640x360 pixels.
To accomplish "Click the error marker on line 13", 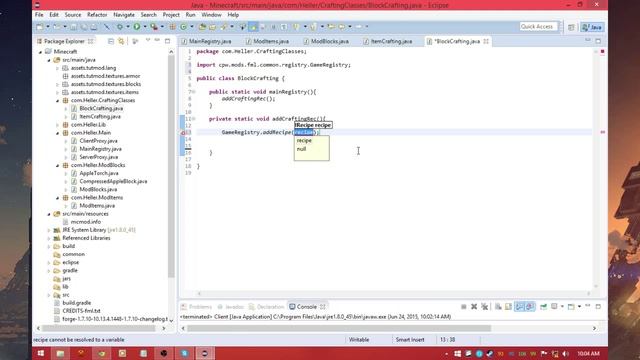I will [x=184, y=133].
